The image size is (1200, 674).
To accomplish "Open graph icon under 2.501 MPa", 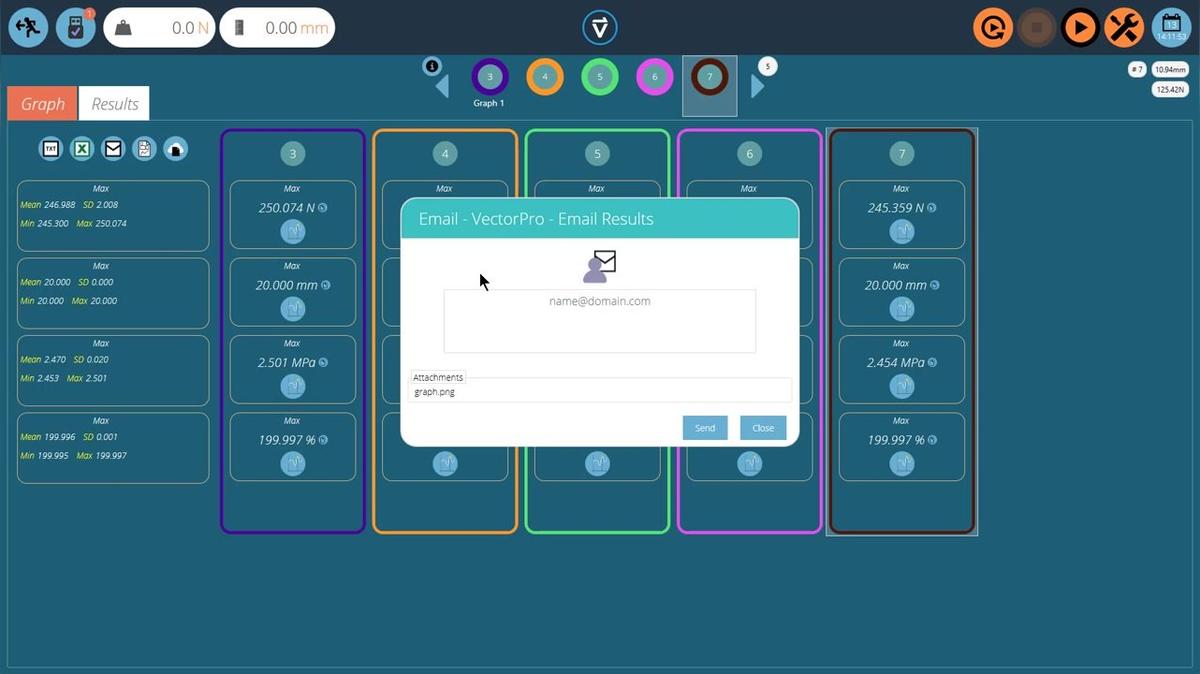I will click(293, 386).
